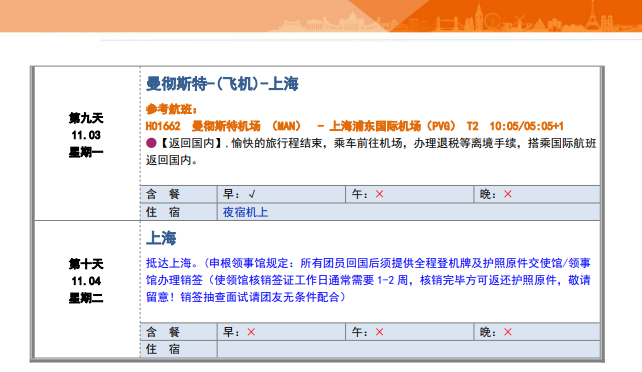Click the Eiffel Tower silhouette in the banner
Viewport: 642px width, 372px height.
coord(593,15)
